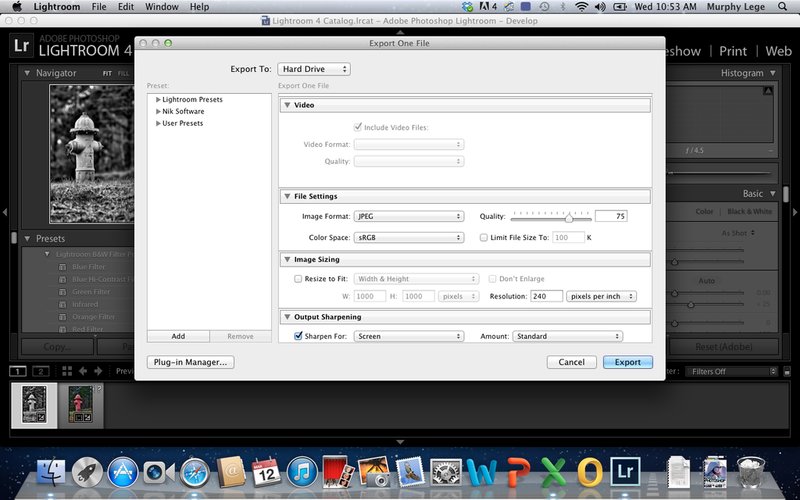The image size is (800, 500).
Task: Launch iTunes from the dock
Action: click(x=302, y=472)
